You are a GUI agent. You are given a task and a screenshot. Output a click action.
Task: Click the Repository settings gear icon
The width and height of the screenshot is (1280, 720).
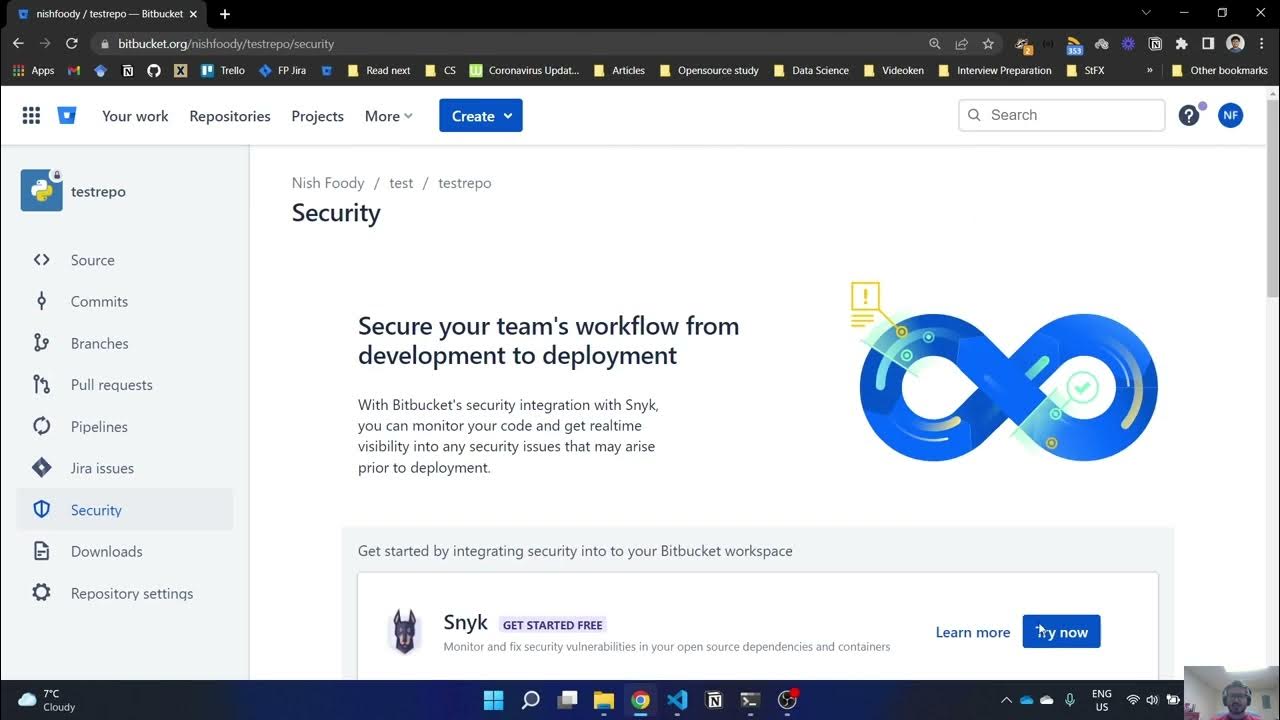click(41, 593)
